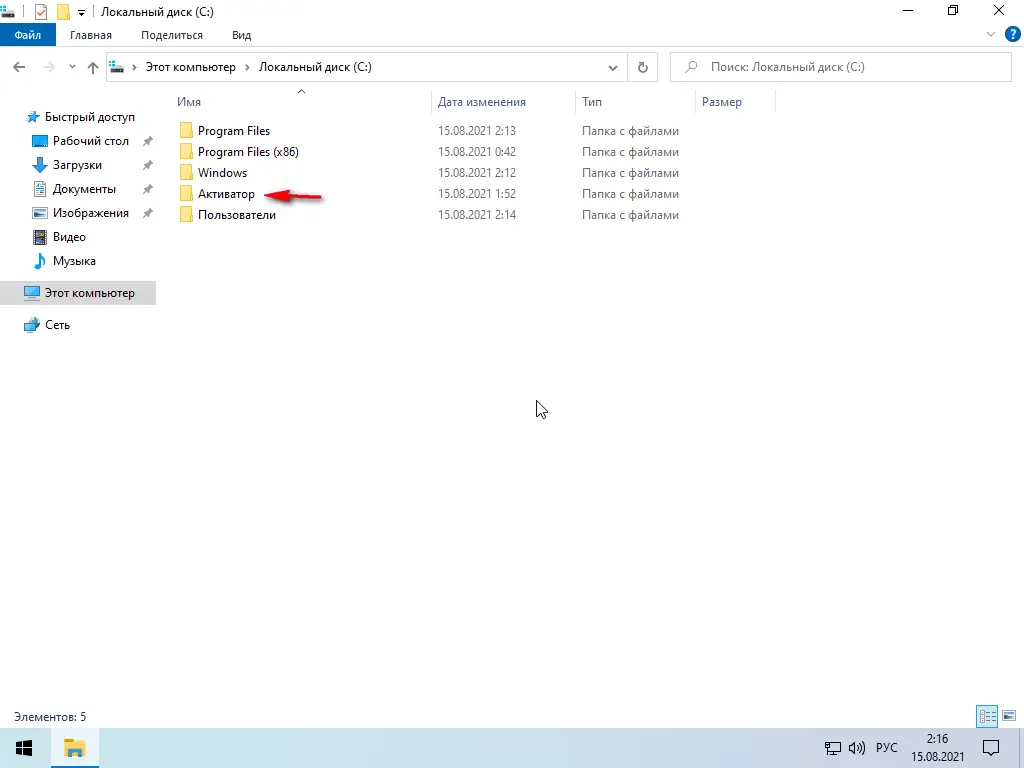Select Этот компьютер in navigation pane
Screen dimensions: 1024x768
(x=78, y=293)
